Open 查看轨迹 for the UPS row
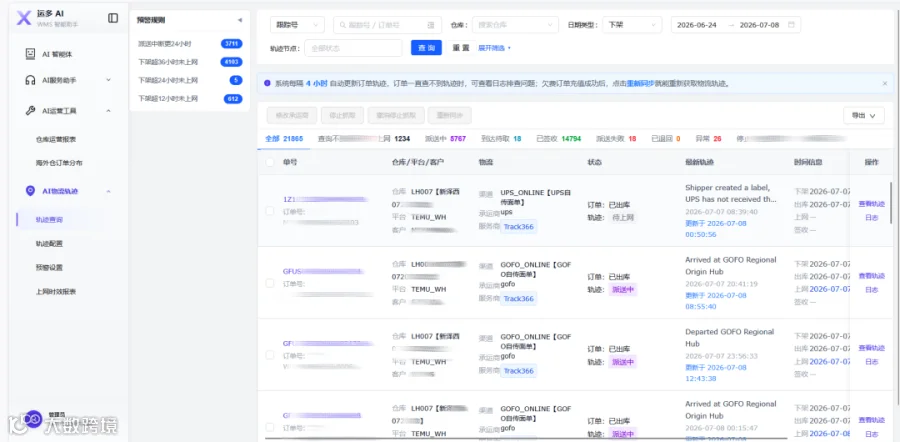 click(x=871, y=204)
